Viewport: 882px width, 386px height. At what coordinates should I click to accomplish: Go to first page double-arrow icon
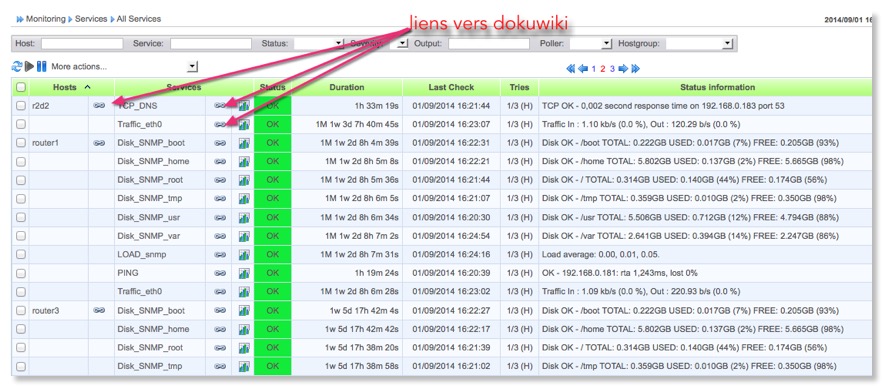pyautogui.click(x=570, y=69)
